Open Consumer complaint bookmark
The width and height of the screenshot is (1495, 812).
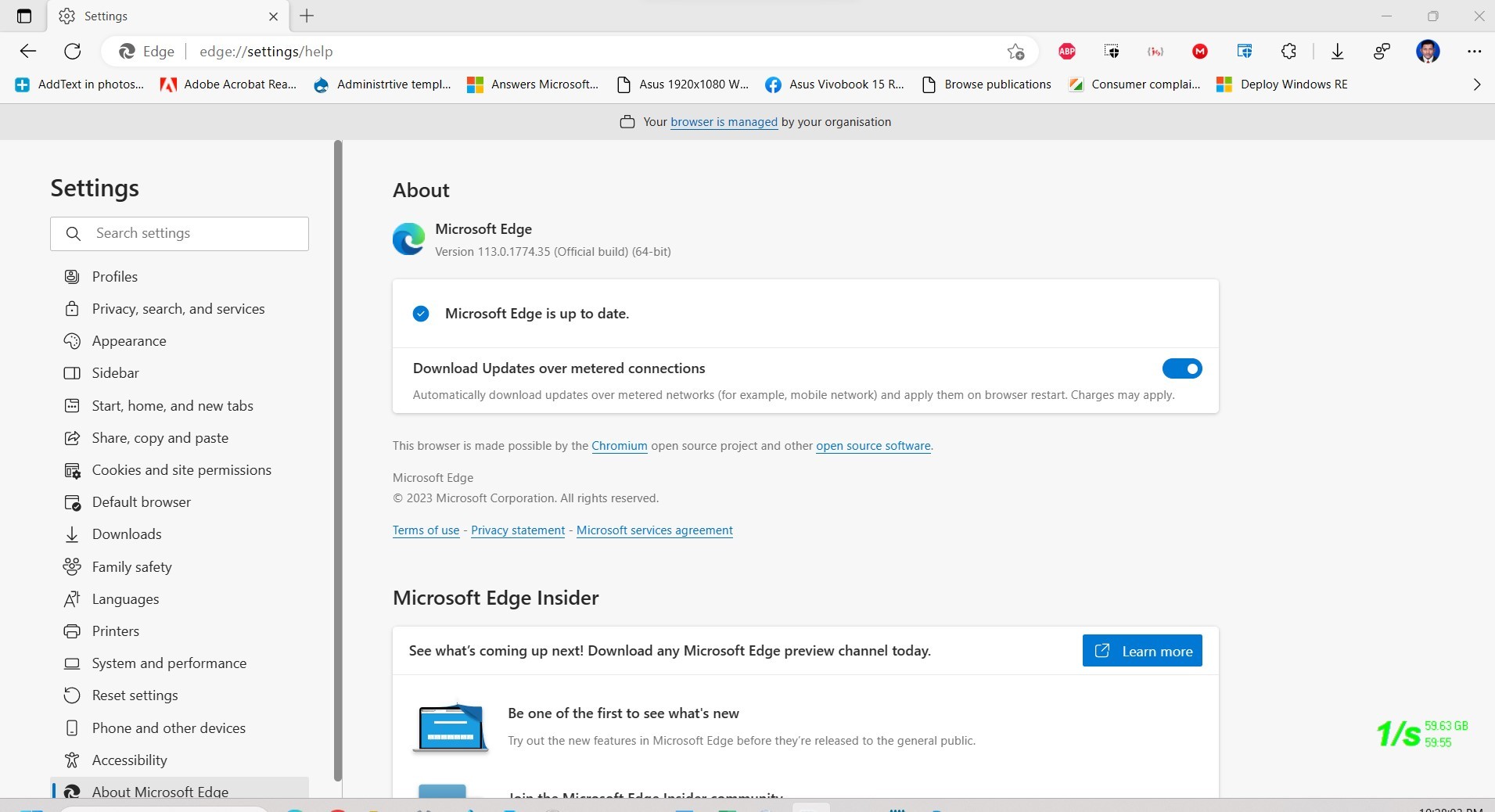[1135, 84]
